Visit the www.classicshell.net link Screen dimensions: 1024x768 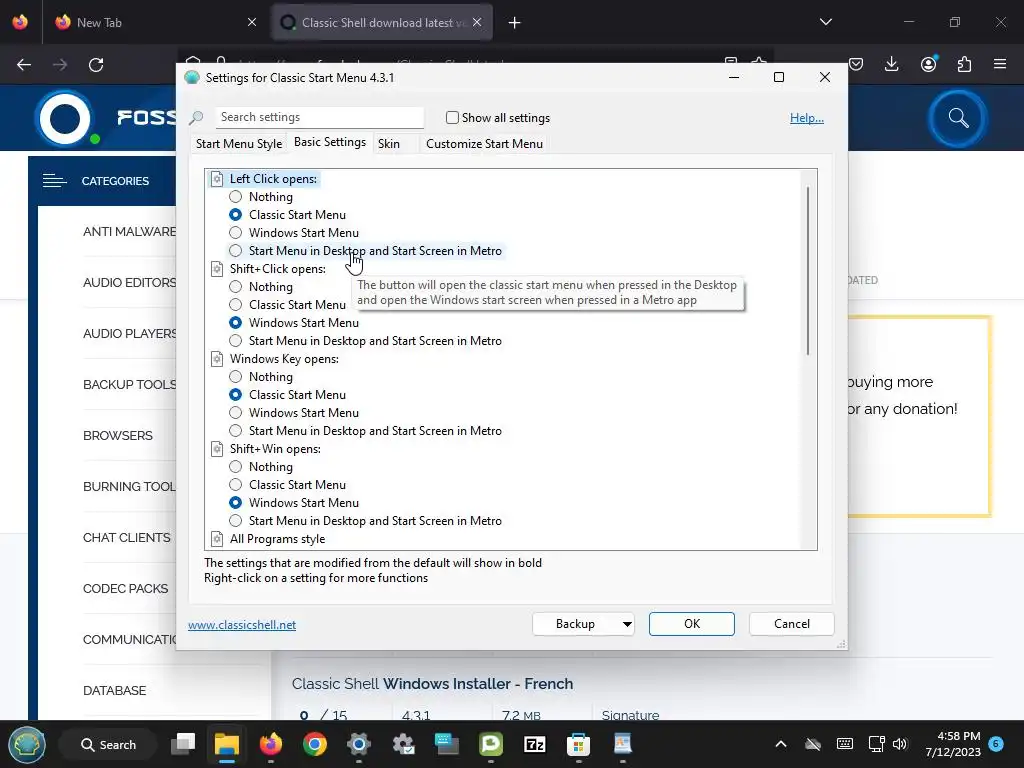click(242, 625)
